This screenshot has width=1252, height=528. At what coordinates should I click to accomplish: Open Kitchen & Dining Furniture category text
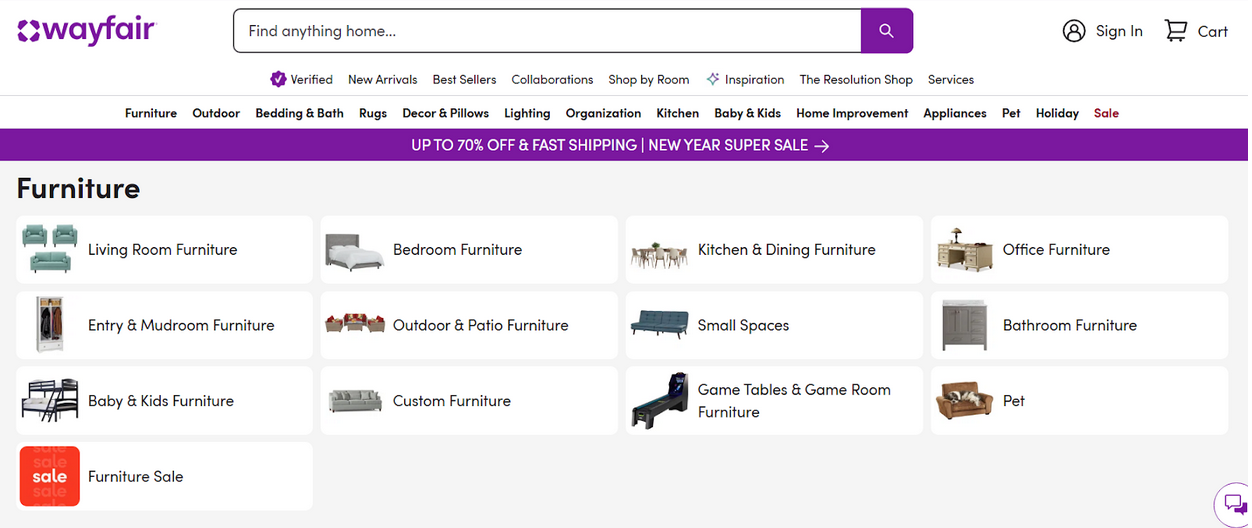pos(787,250)
